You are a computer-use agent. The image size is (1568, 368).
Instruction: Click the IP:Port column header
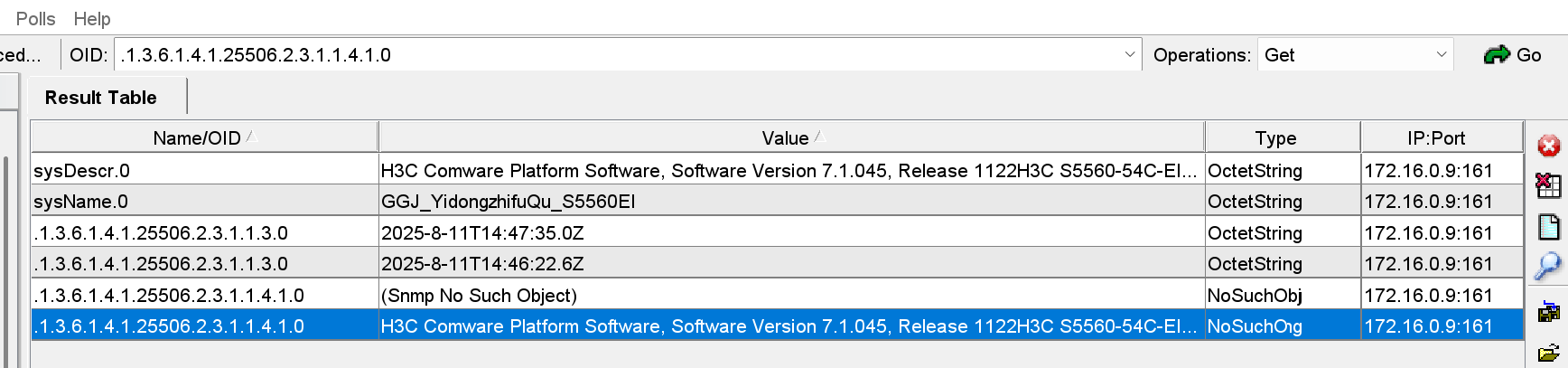pyautogui.click(x=1436, y=138)
